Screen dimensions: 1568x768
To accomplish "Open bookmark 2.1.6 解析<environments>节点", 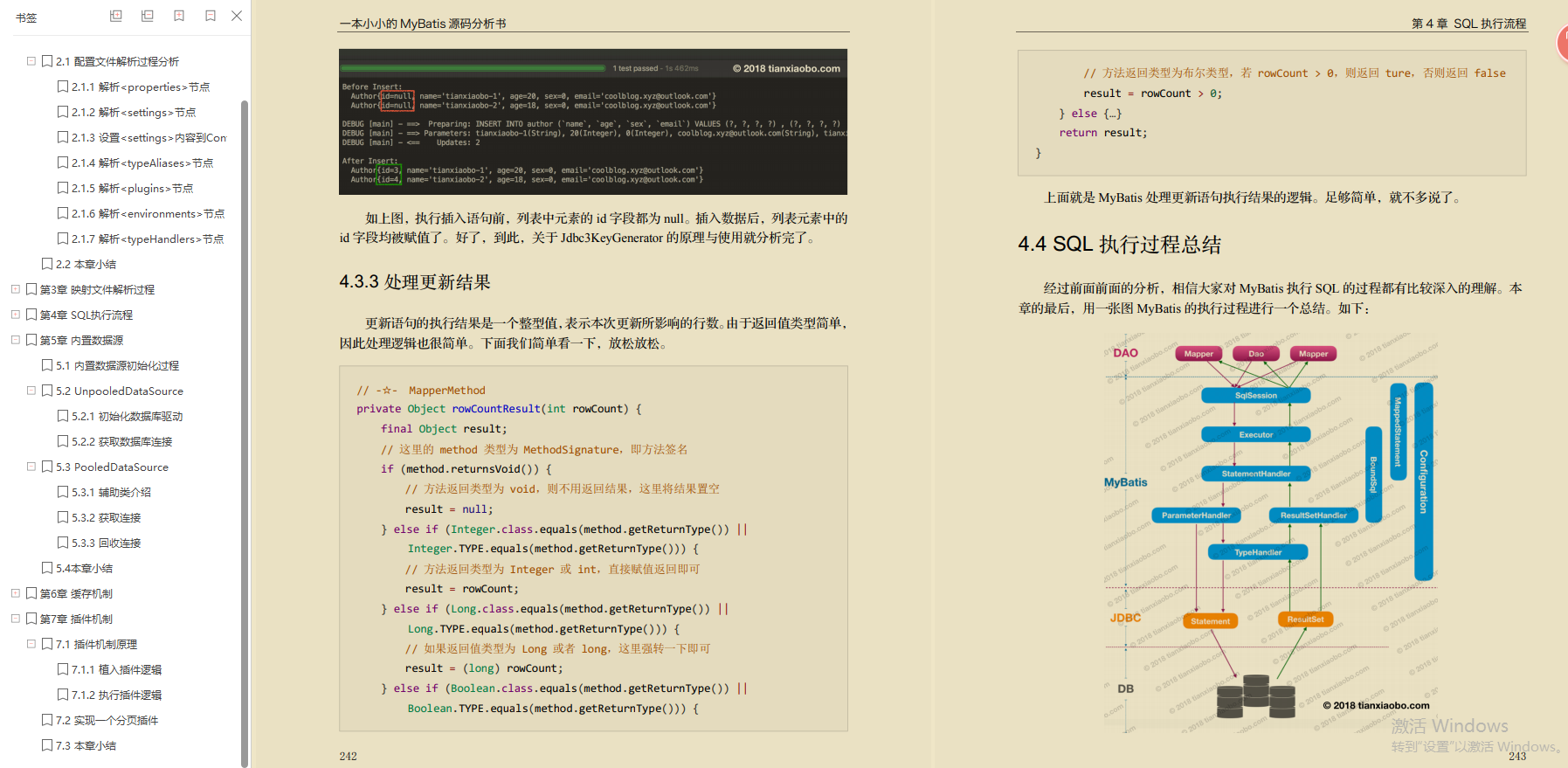I will tap(149, 213).
